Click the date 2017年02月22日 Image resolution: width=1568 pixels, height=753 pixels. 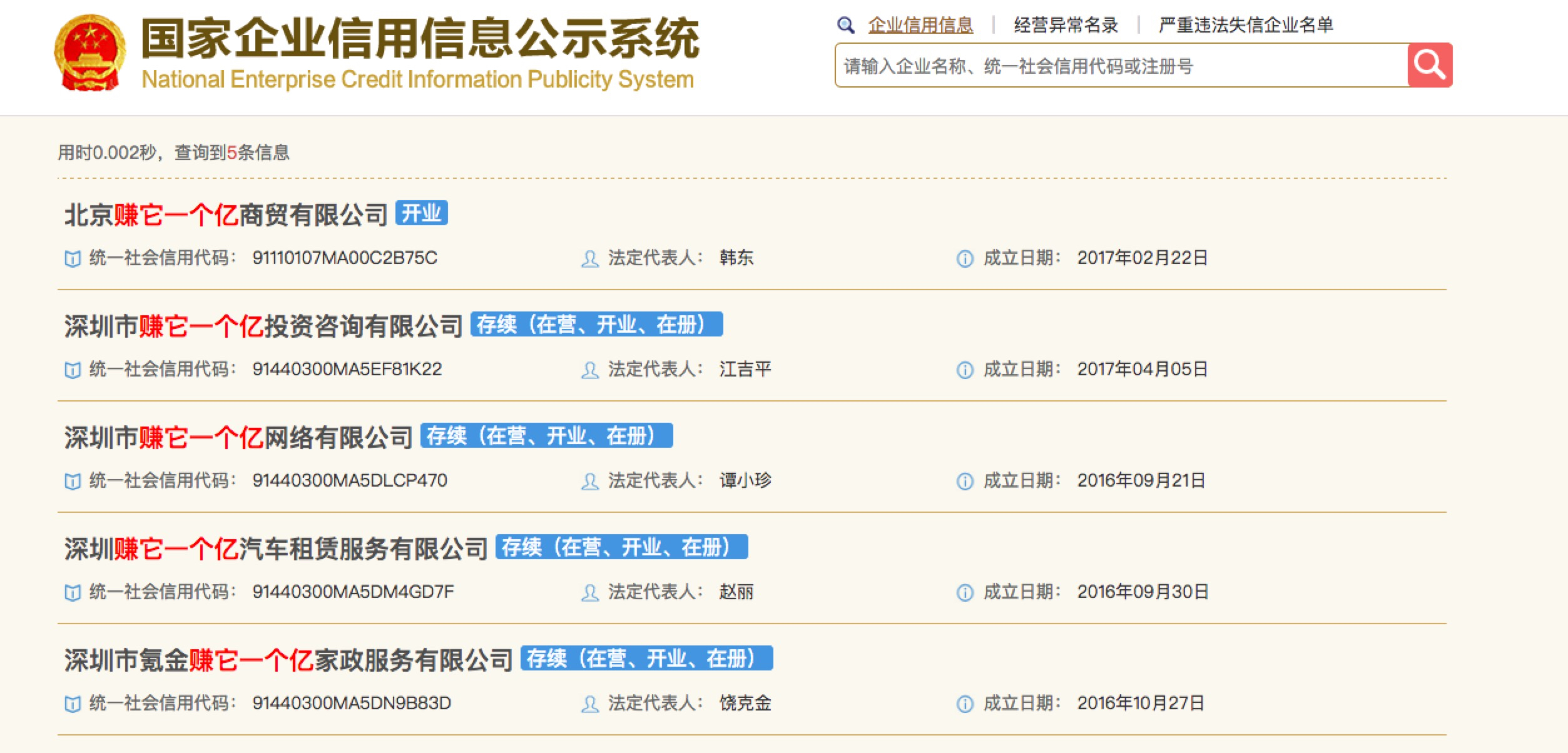[x=1143, y=258]
